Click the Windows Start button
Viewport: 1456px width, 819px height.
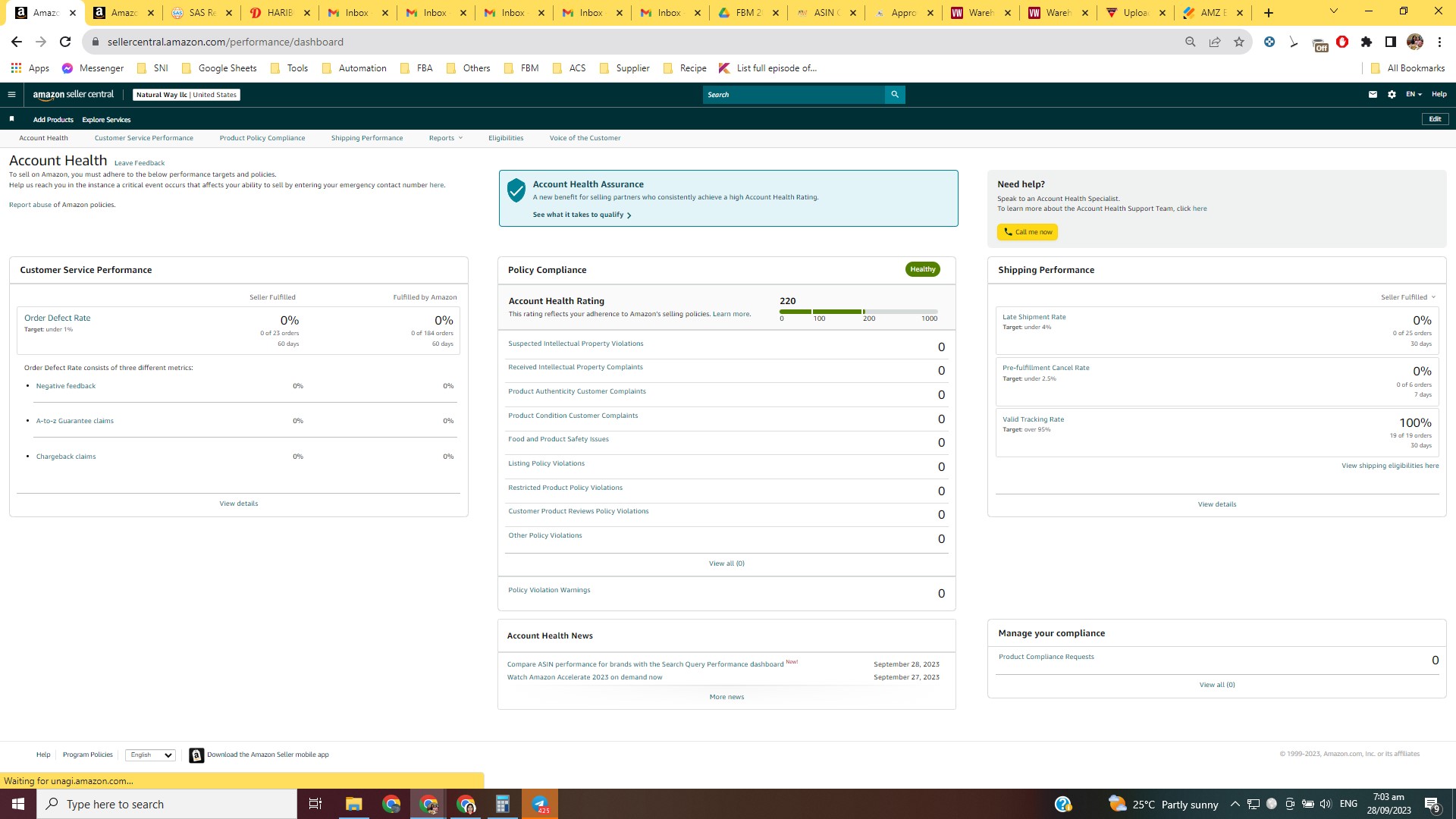(18, 805)
